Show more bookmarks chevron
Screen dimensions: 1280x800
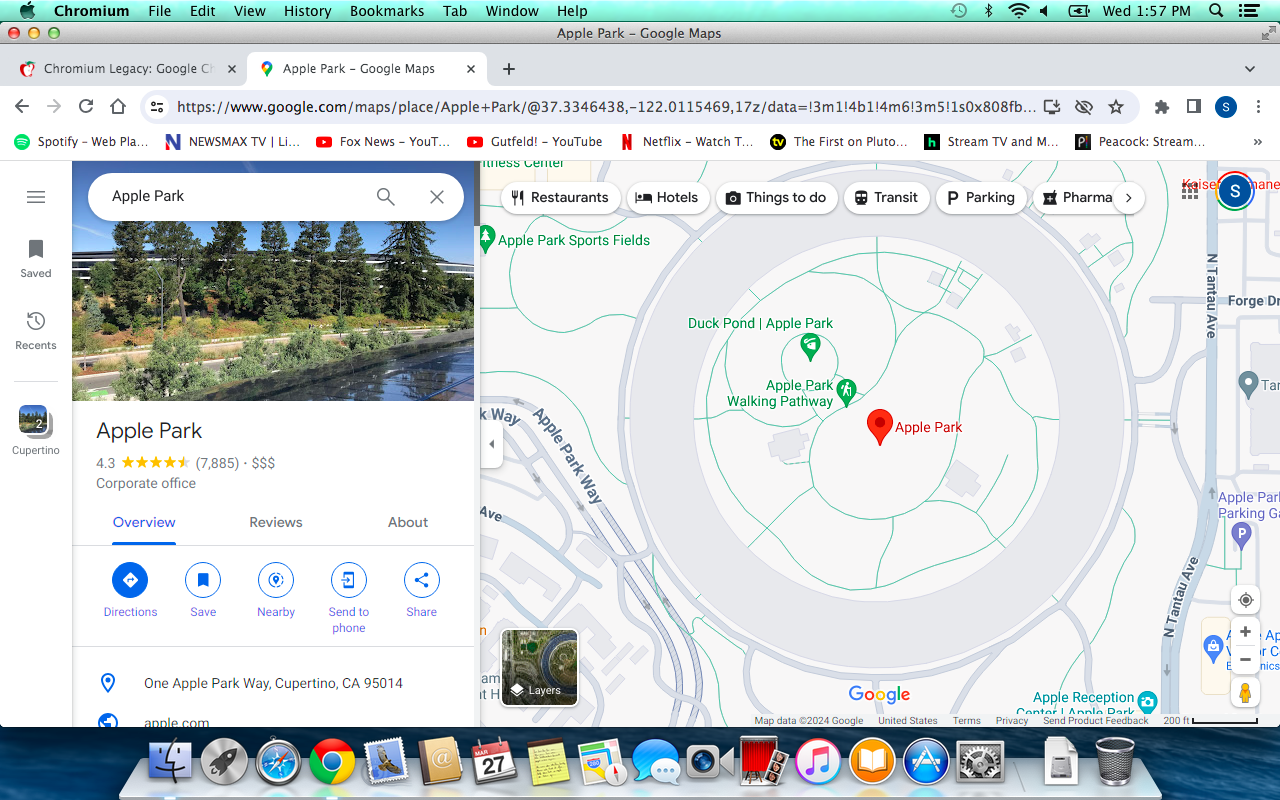(x=1257, y=142)
